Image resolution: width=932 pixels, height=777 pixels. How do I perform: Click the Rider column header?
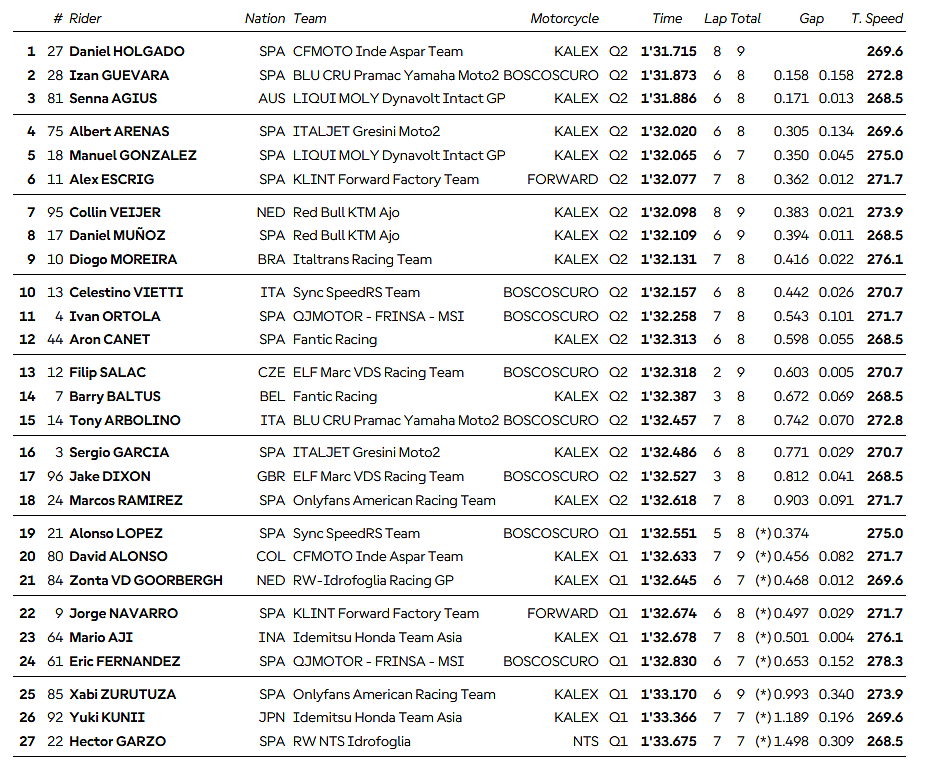85,18
